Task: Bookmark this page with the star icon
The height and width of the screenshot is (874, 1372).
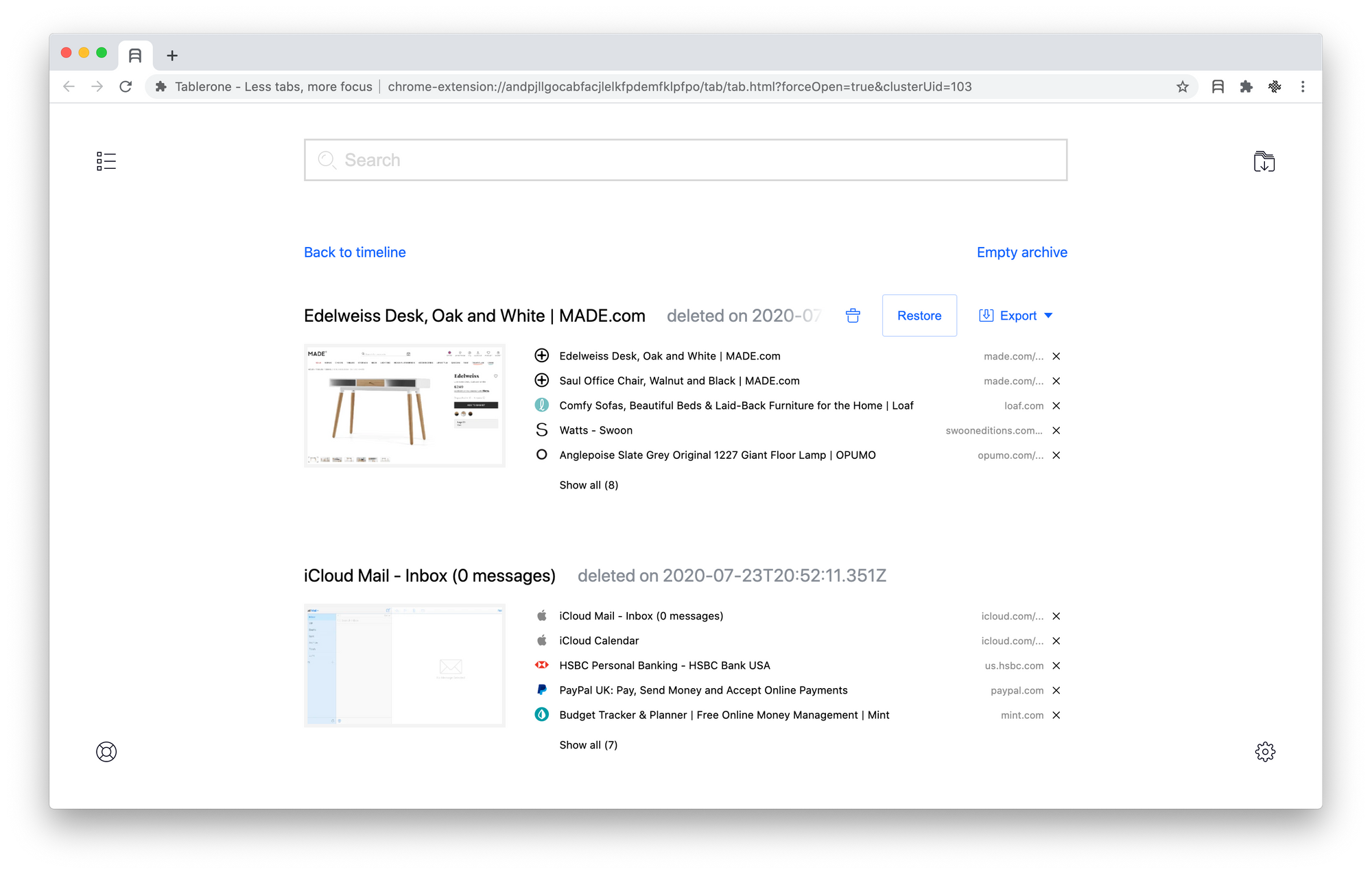Action: (1183, 86)
